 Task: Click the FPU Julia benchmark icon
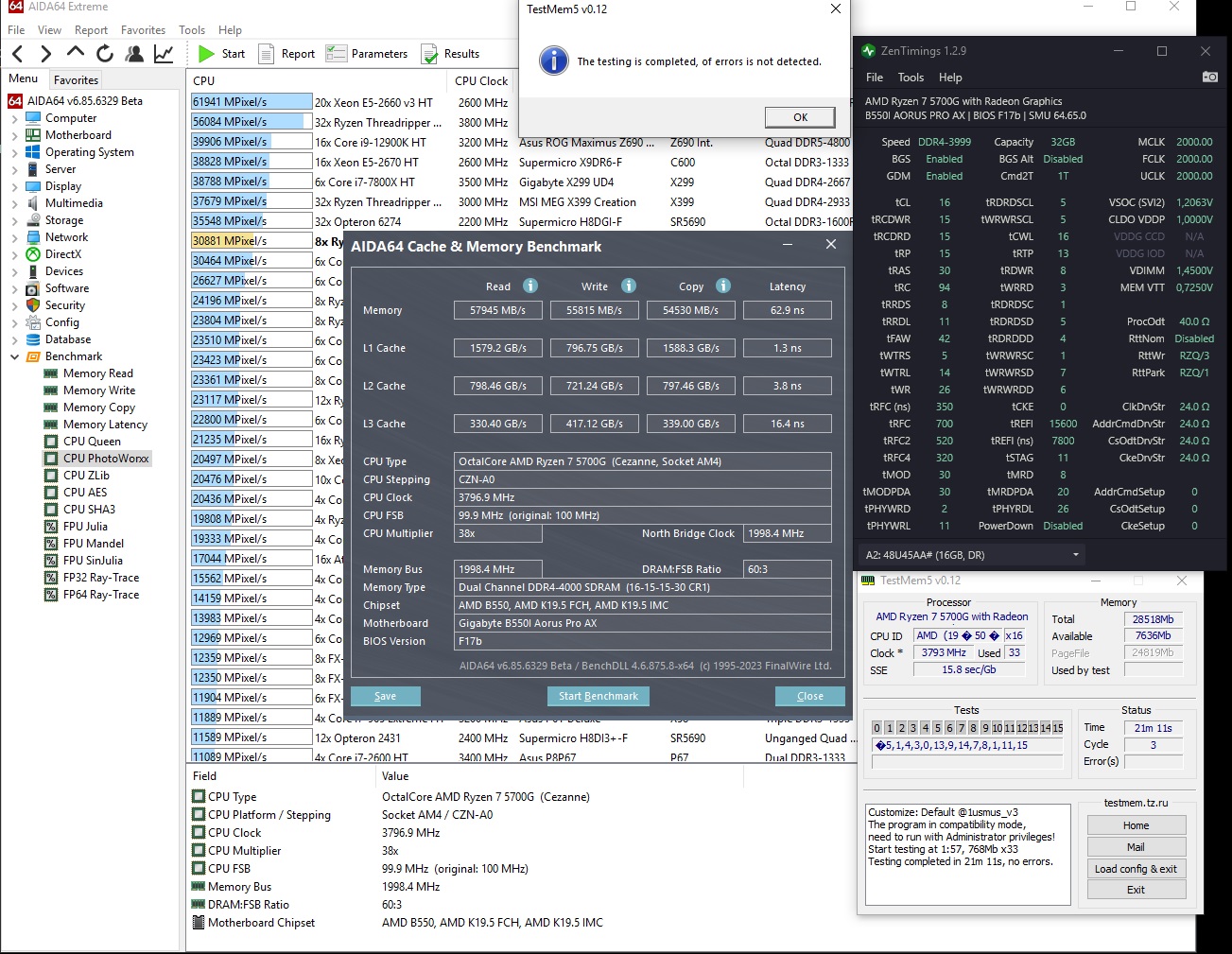pos(51,527)
